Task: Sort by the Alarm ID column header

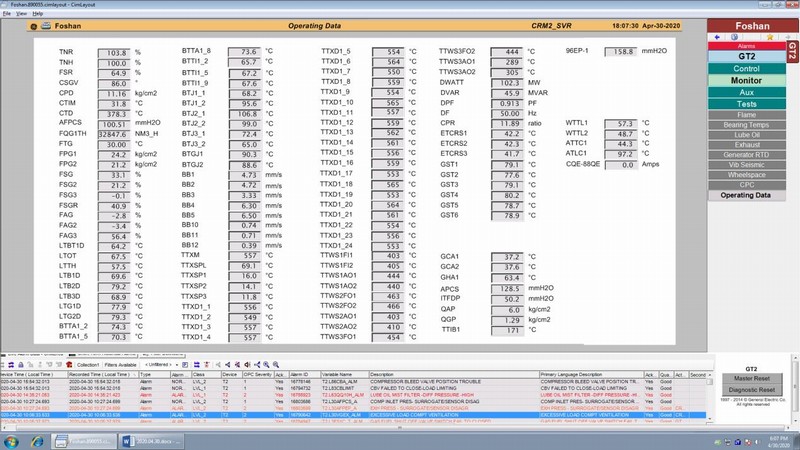Action: coord(304,374)
